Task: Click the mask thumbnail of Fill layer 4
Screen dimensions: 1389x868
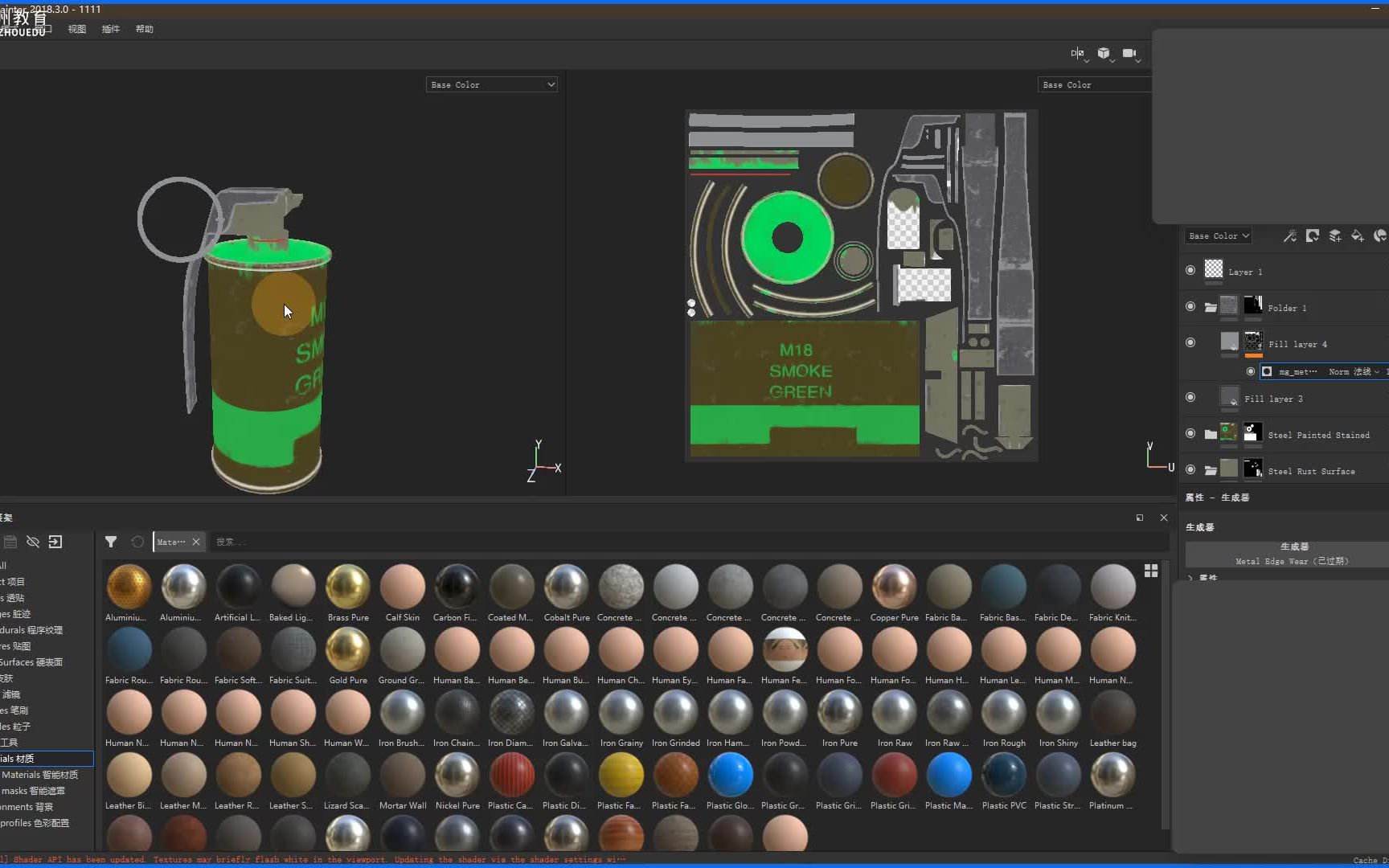Action: 1253,341
